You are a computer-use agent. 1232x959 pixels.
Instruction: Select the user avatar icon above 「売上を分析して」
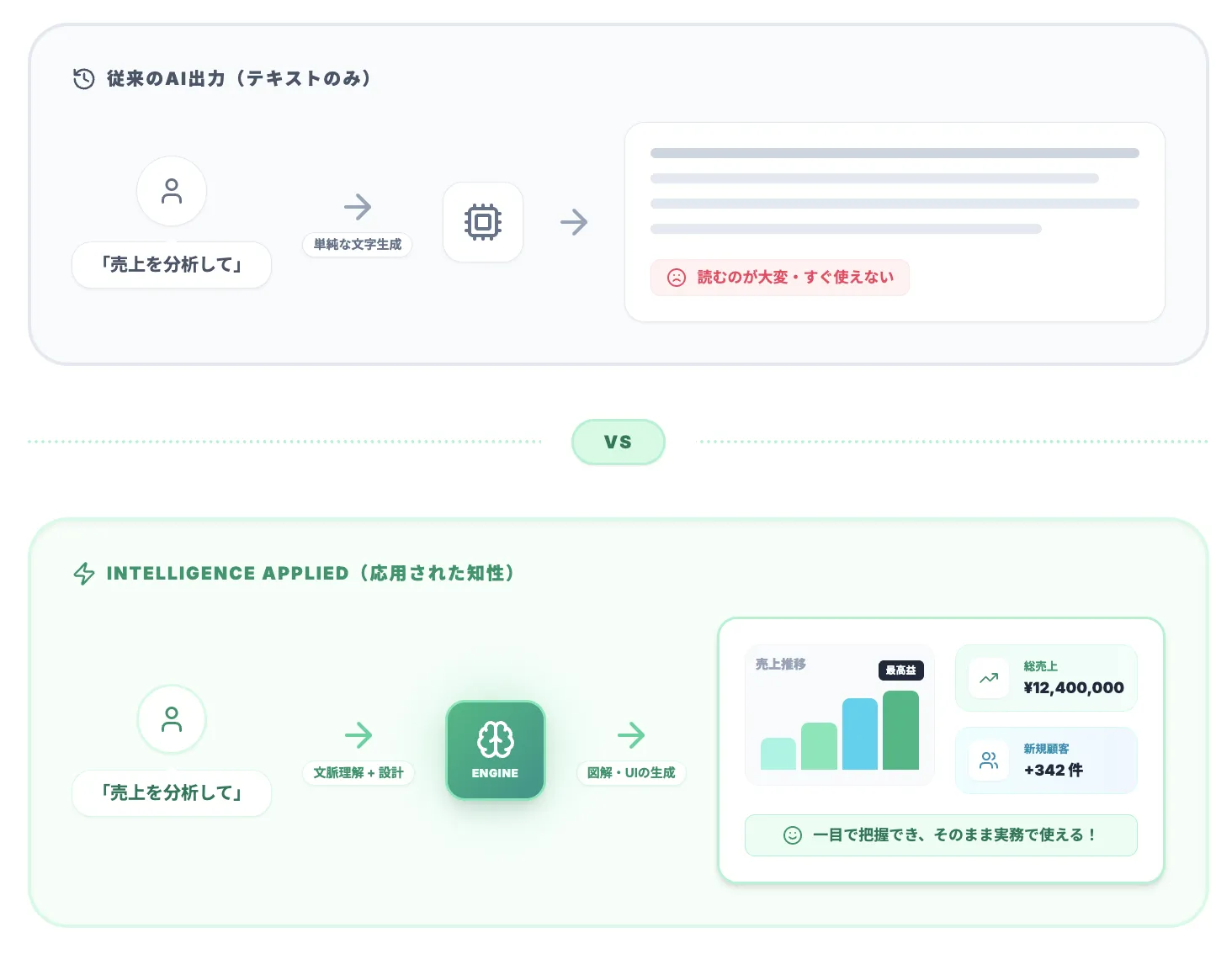(172, 191)
